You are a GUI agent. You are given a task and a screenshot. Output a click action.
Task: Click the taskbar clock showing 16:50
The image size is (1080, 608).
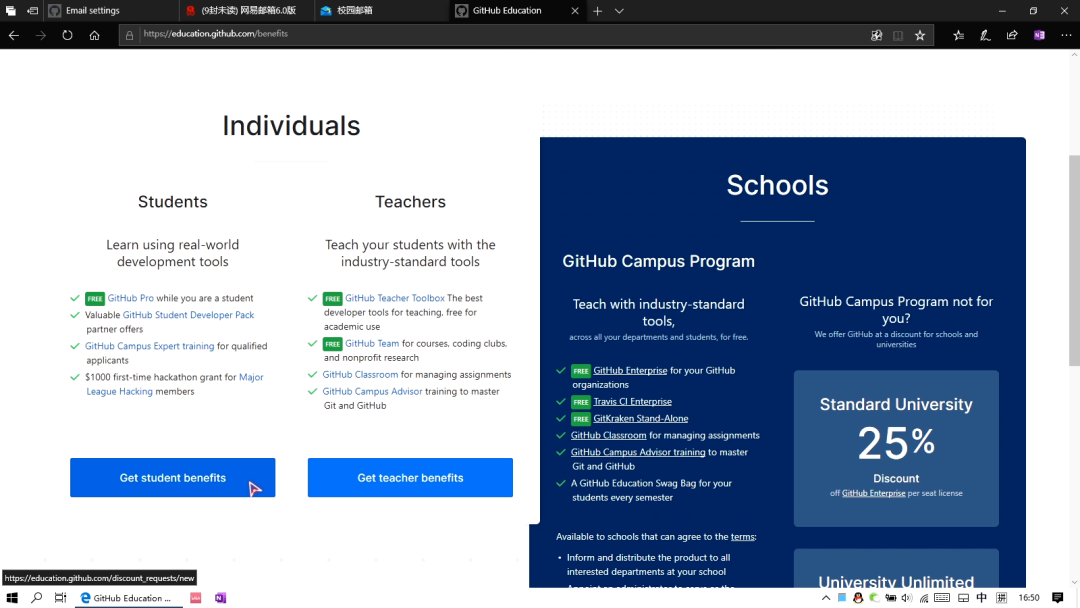(x=1029, y=598)
